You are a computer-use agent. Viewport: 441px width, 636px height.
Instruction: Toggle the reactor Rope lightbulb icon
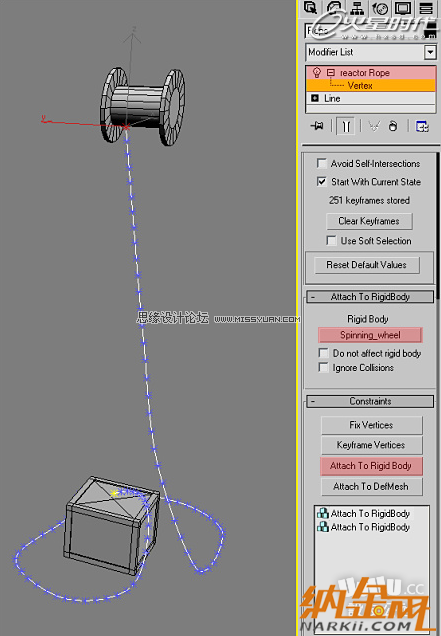316,73
